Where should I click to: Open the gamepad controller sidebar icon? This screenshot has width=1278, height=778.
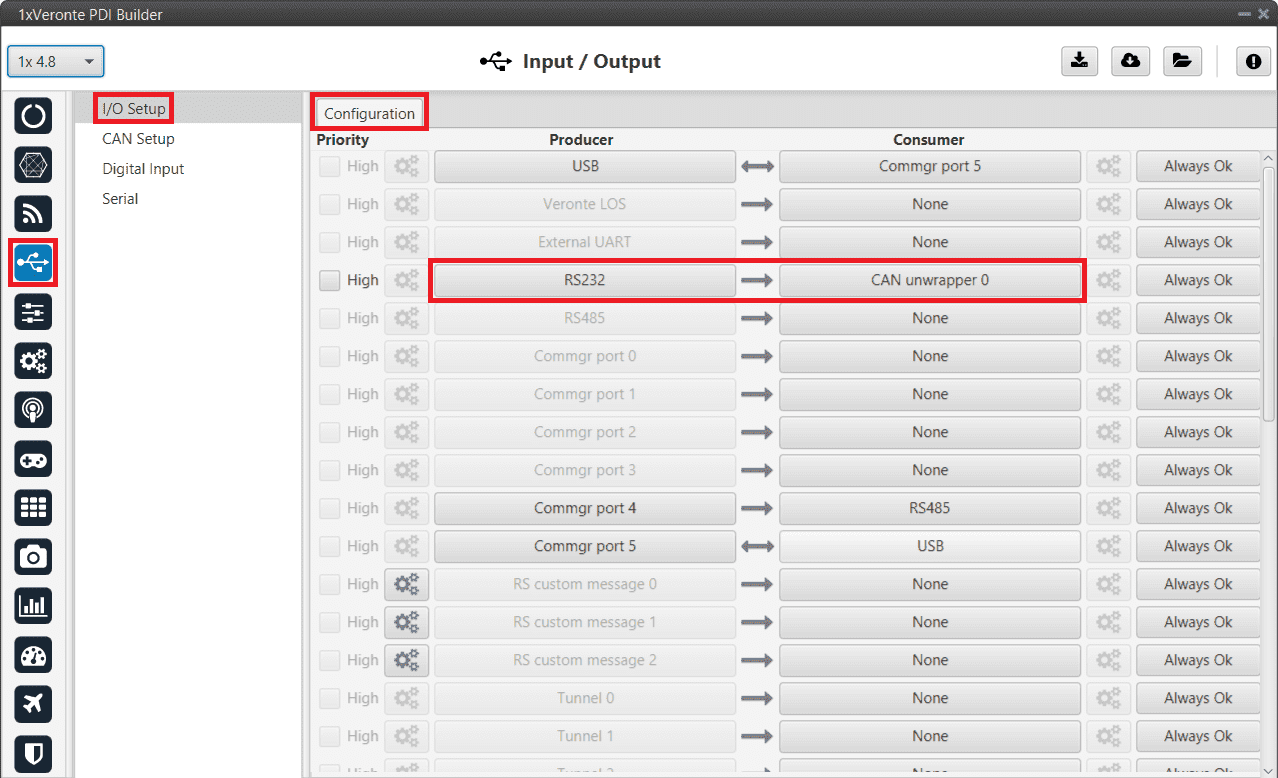(x=33, y=459)
